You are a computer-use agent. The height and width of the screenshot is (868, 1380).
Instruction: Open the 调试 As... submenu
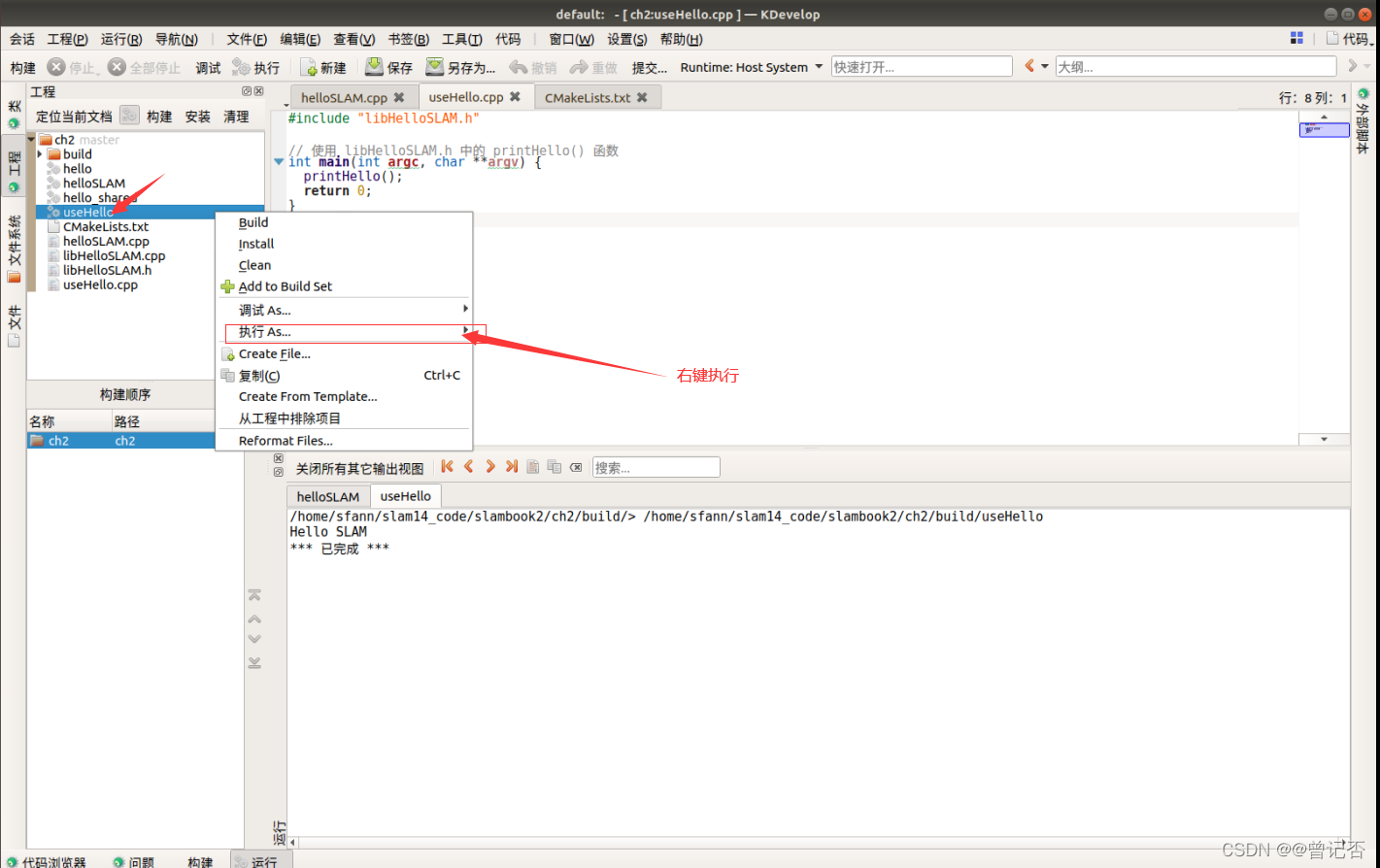(x=344, y=310)
